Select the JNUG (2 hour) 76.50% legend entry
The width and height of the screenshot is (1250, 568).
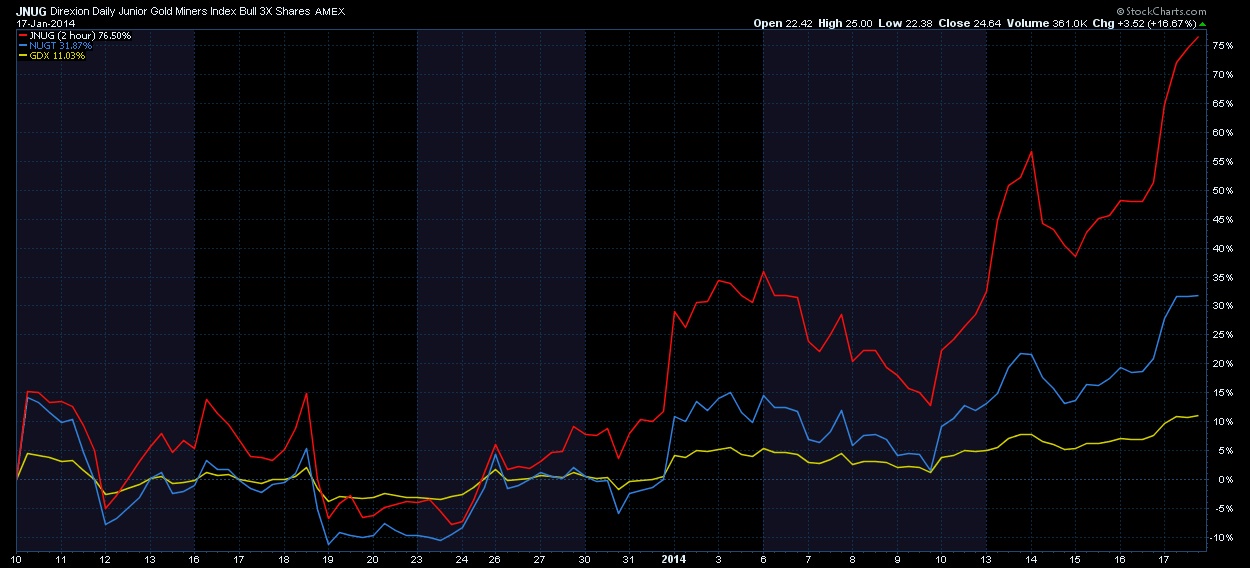point(78,36)
